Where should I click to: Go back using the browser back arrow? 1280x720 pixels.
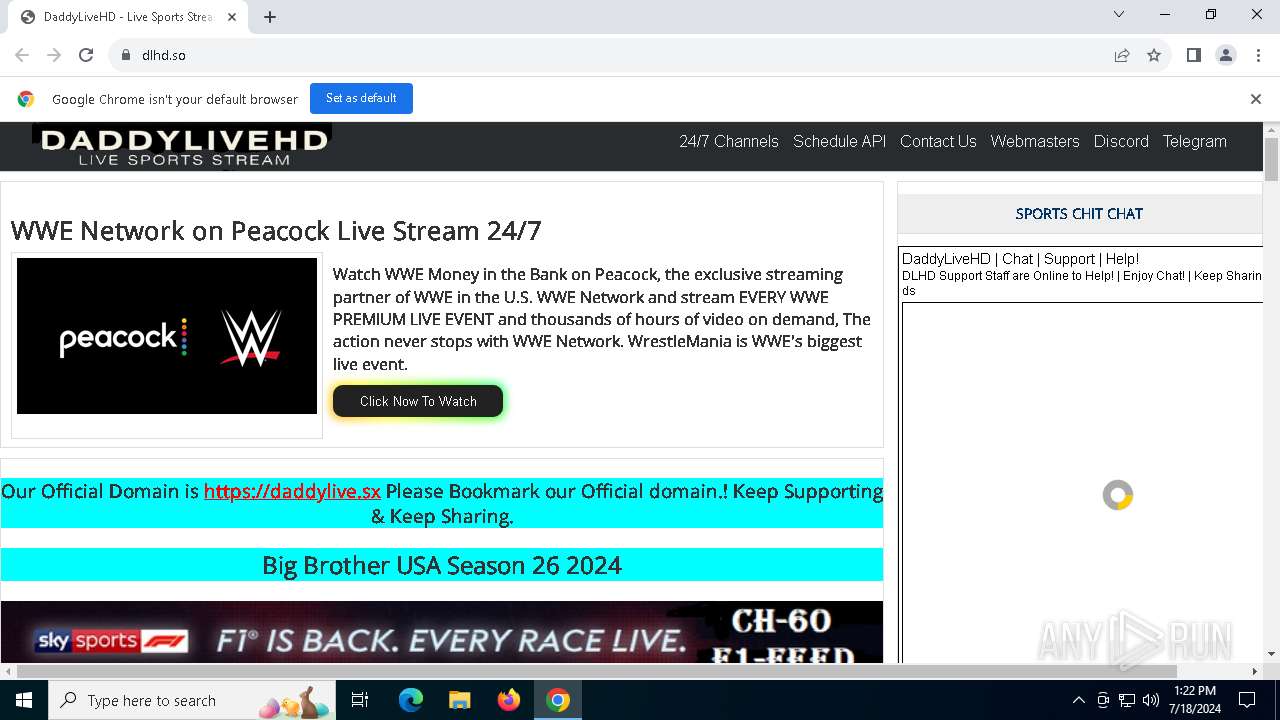(x=22, y=55)
